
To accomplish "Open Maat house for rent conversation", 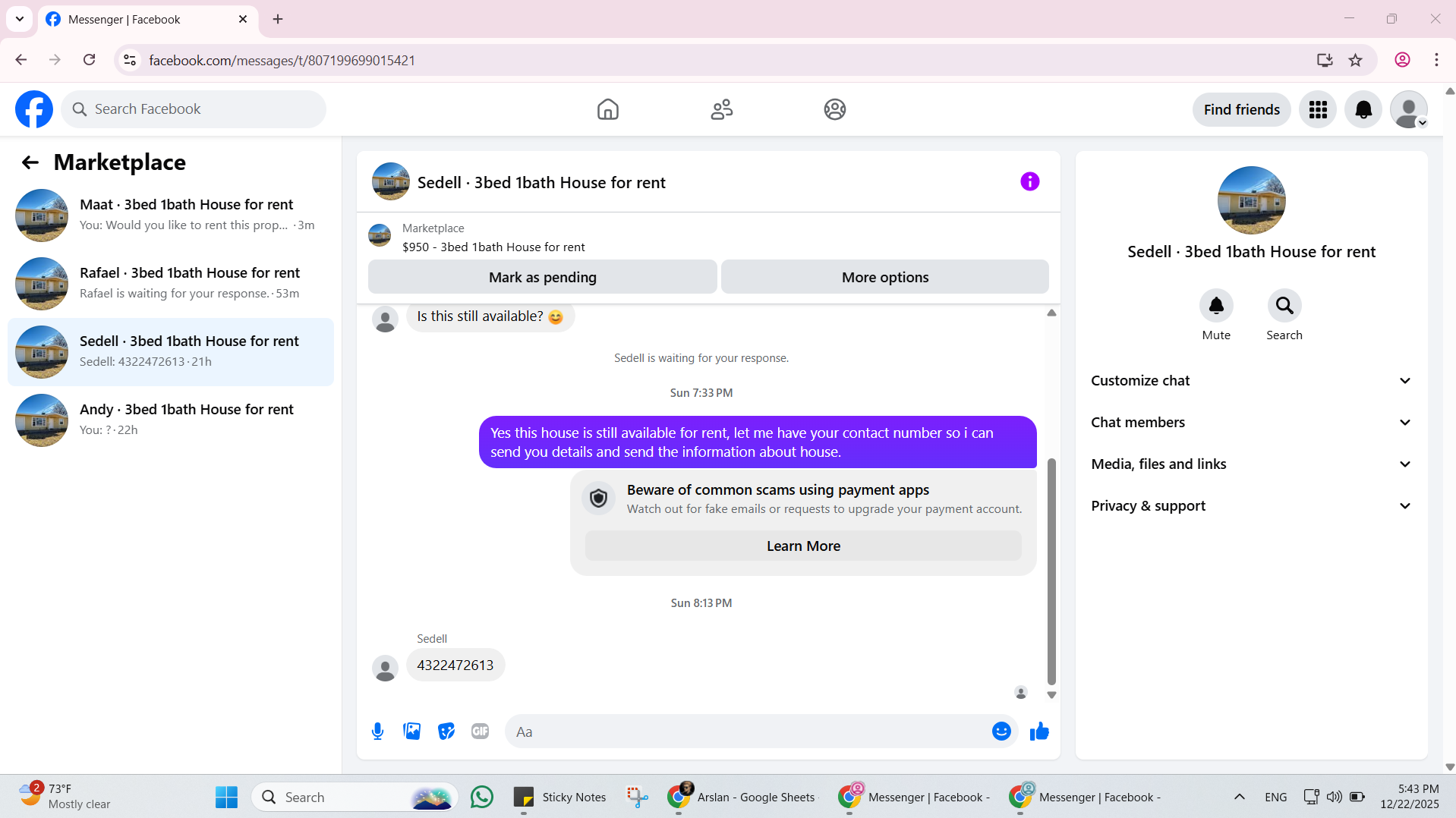I will (171, 216).
